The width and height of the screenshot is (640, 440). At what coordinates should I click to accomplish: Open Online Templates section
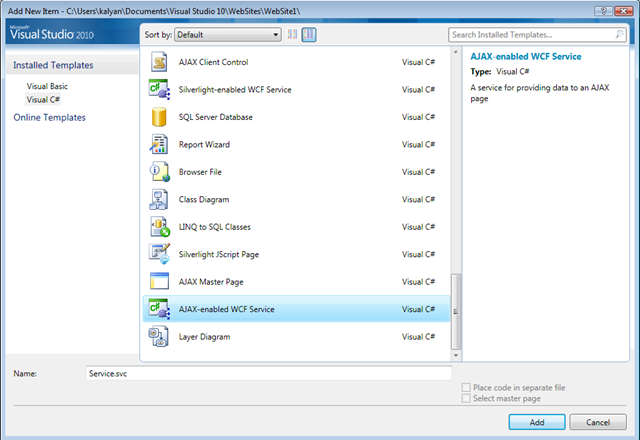(x=49, y=118)
